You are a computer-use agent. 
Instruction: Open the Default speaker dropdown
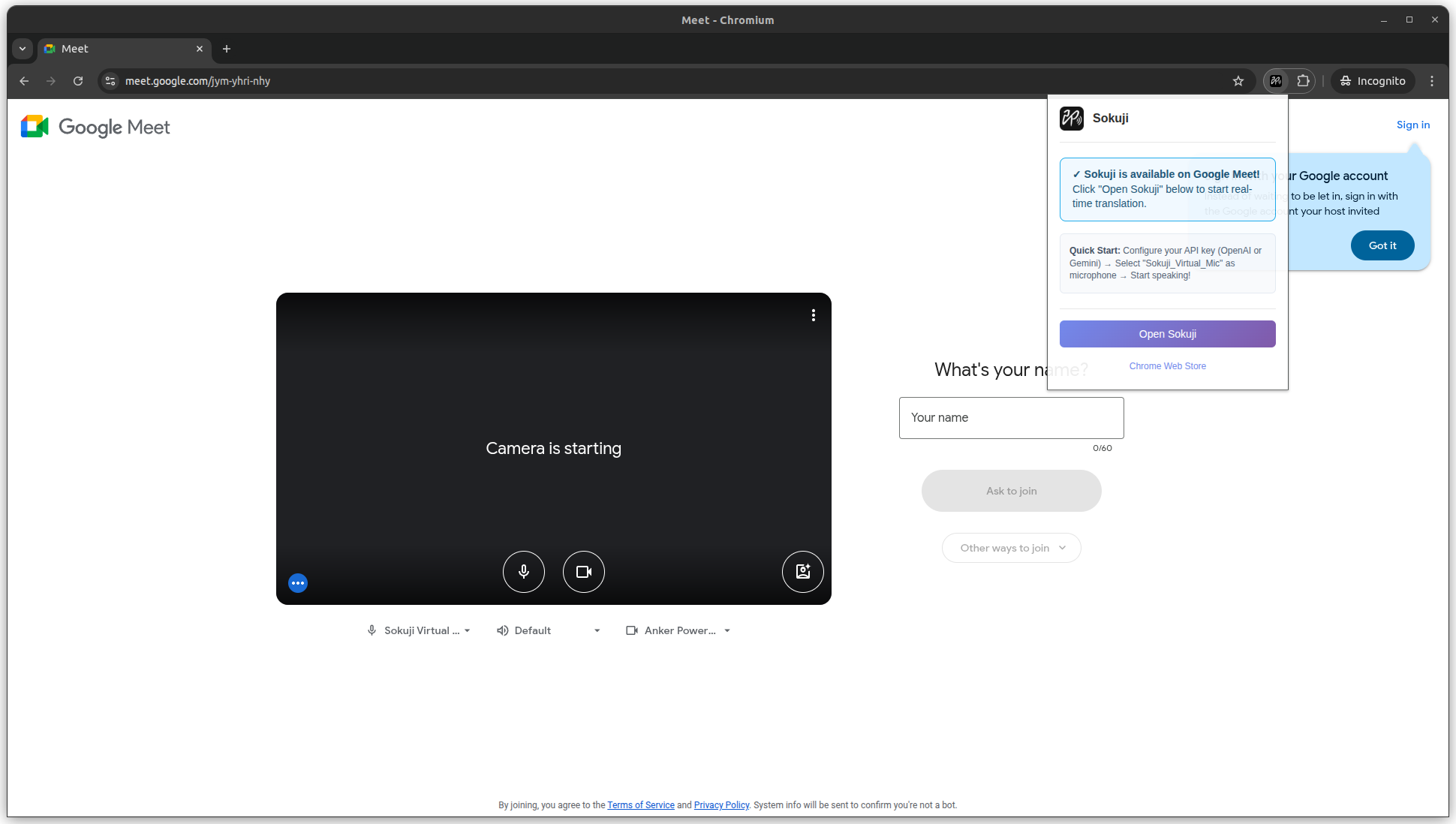pyautogui.click(x=549, y=630)
